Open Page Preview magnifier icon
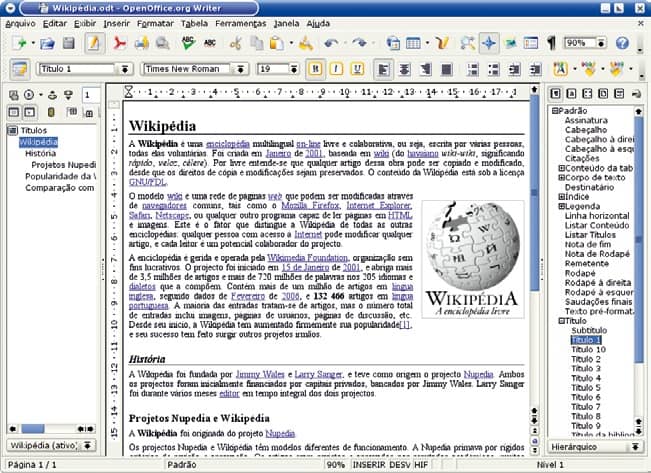The width and height of the screenshot is (651, 473). (x=162, y=43)
